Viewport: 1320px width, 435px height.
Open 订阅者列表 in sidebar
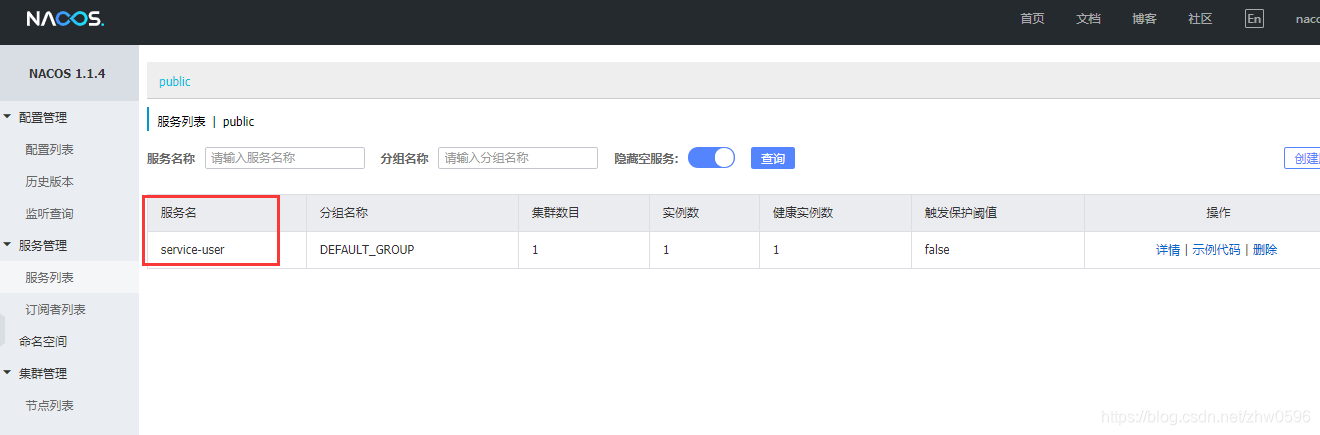(x=55, y=309)
